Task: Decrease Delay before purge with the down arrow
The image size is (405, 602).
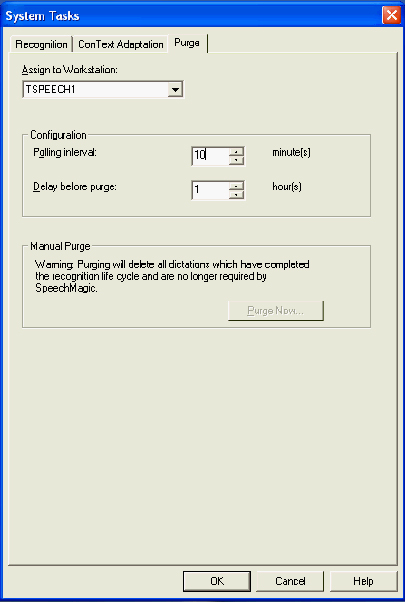Action: tap(236, 195)
